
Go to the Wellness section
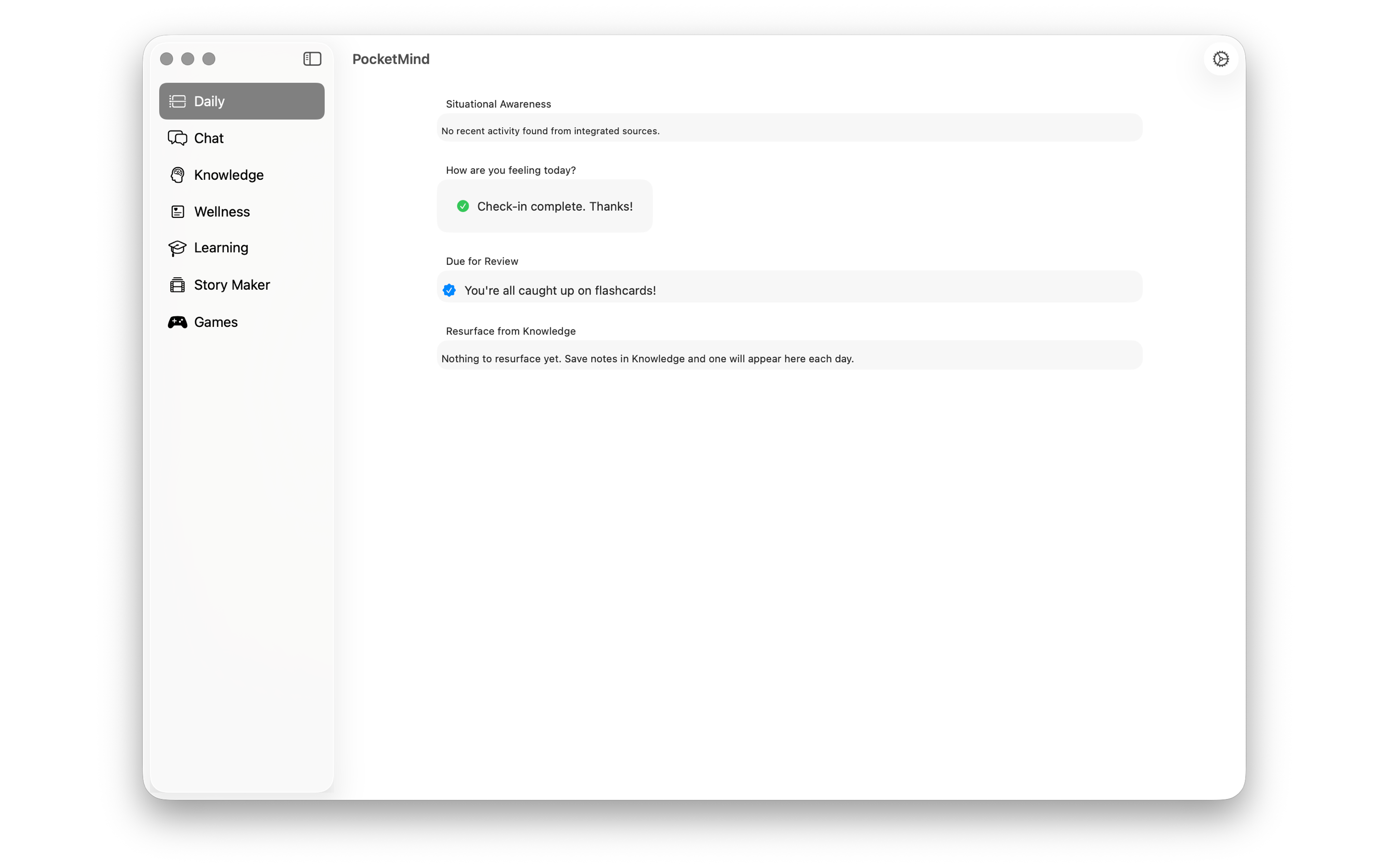click(x=242, y=211)
